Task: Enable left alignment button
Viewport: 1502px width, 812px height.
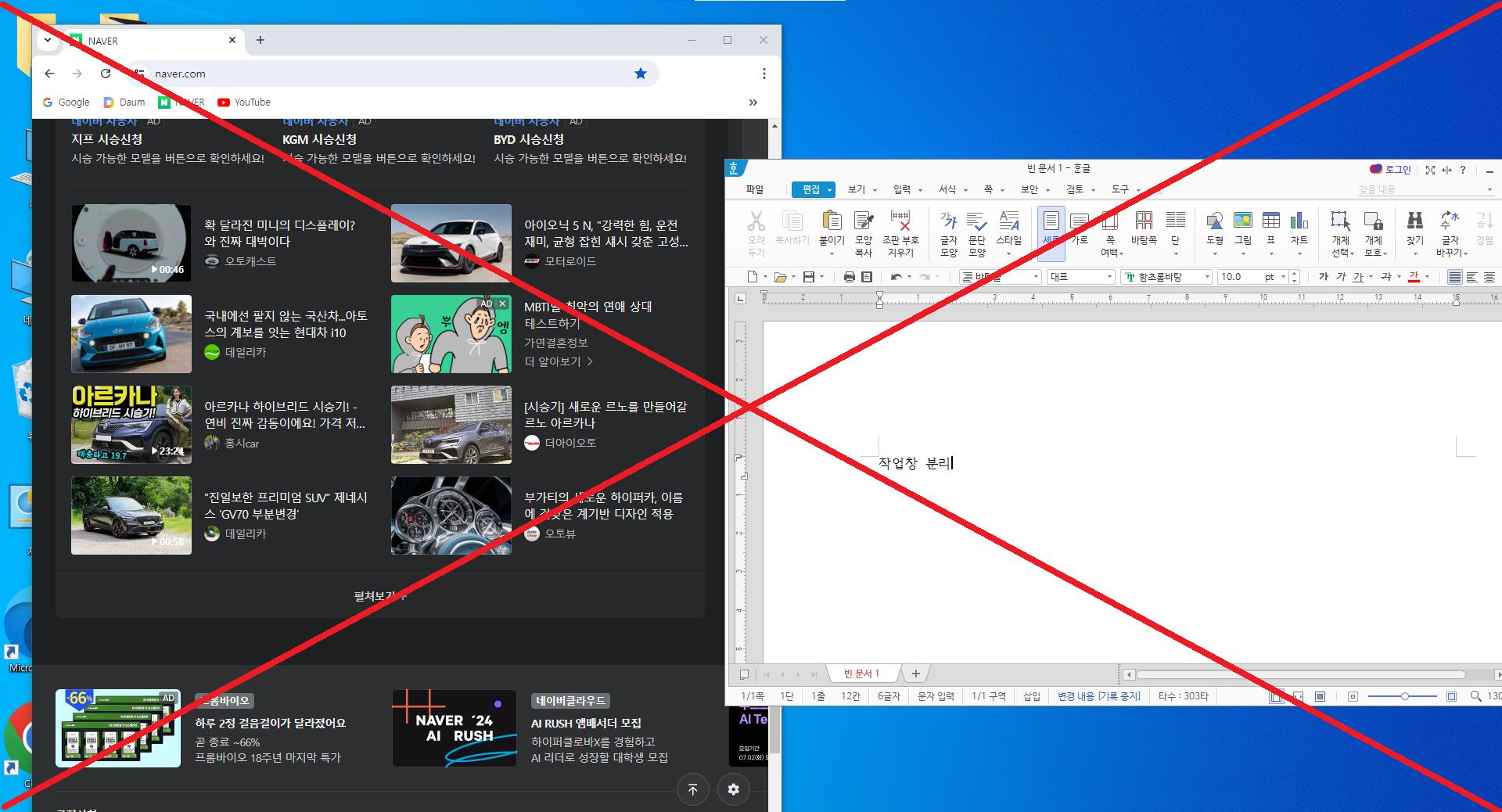Action: pos(1471,277)
